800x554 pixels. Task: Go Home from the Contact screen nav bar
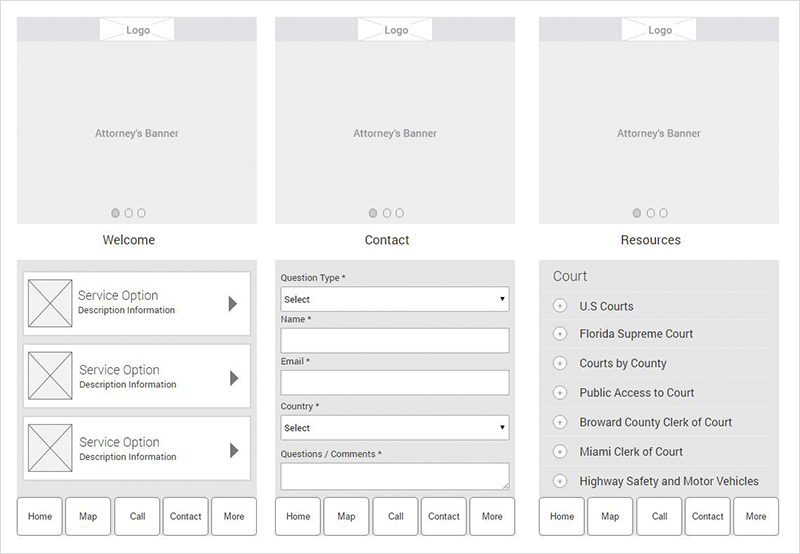[298, 516]
